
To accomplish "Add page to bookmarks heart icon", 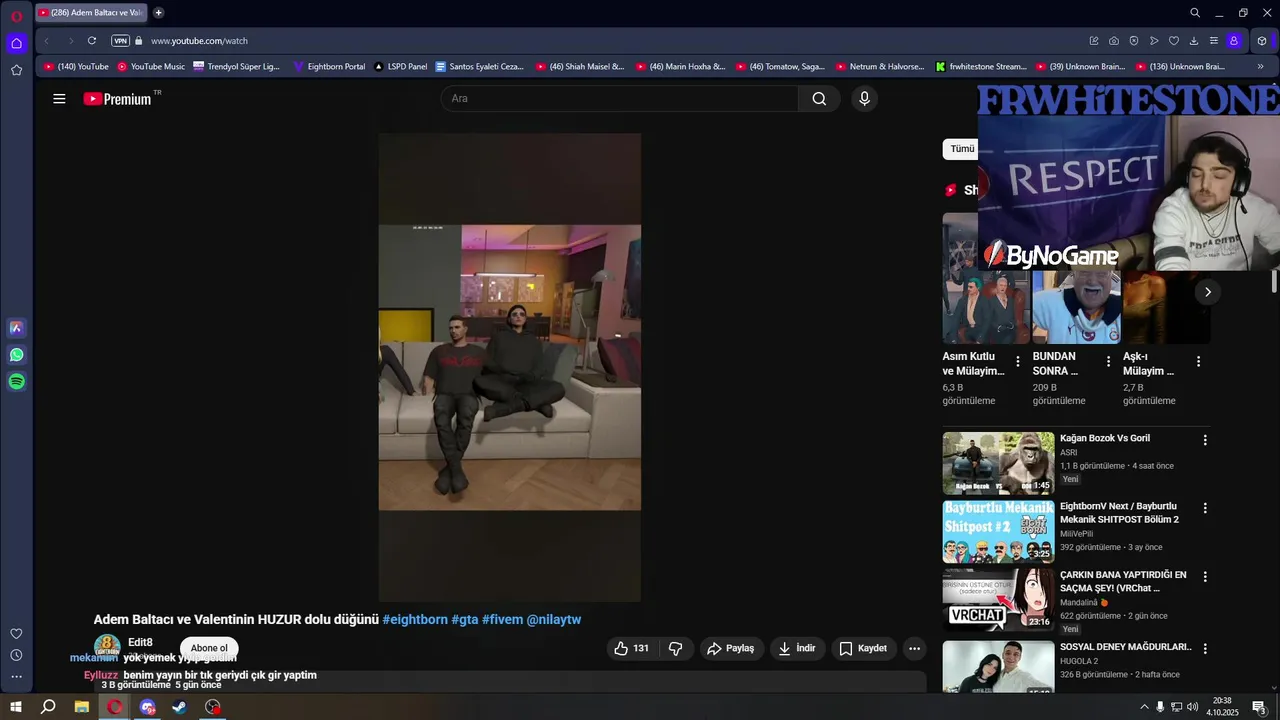I will (x=1174, y=41).
